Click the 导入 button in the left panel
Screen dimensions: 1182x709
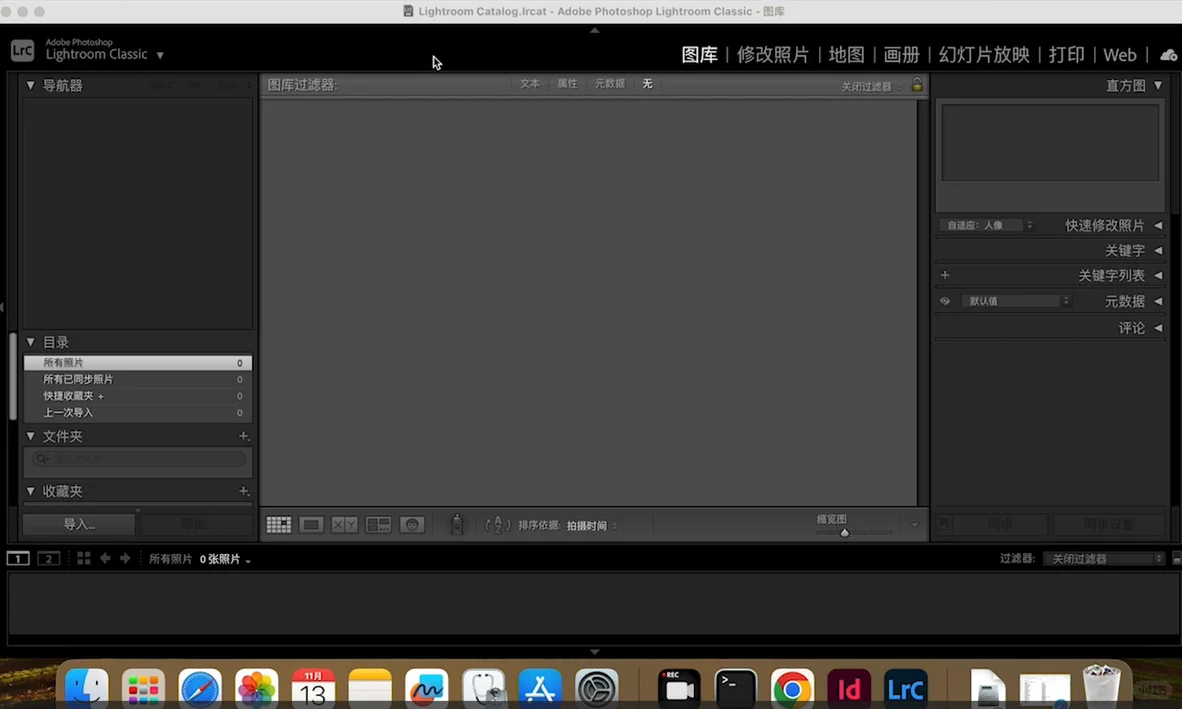[79, 523]
